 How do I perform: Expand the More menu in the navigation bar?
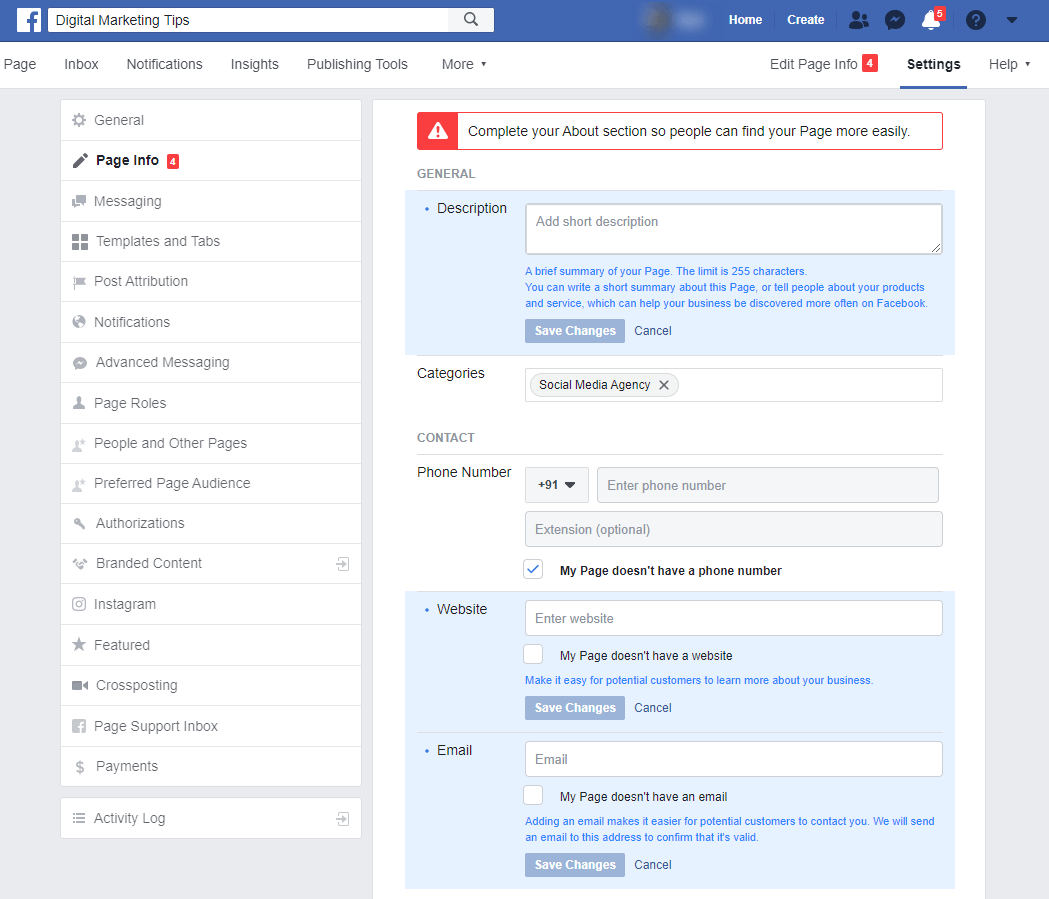coord(463,64)
